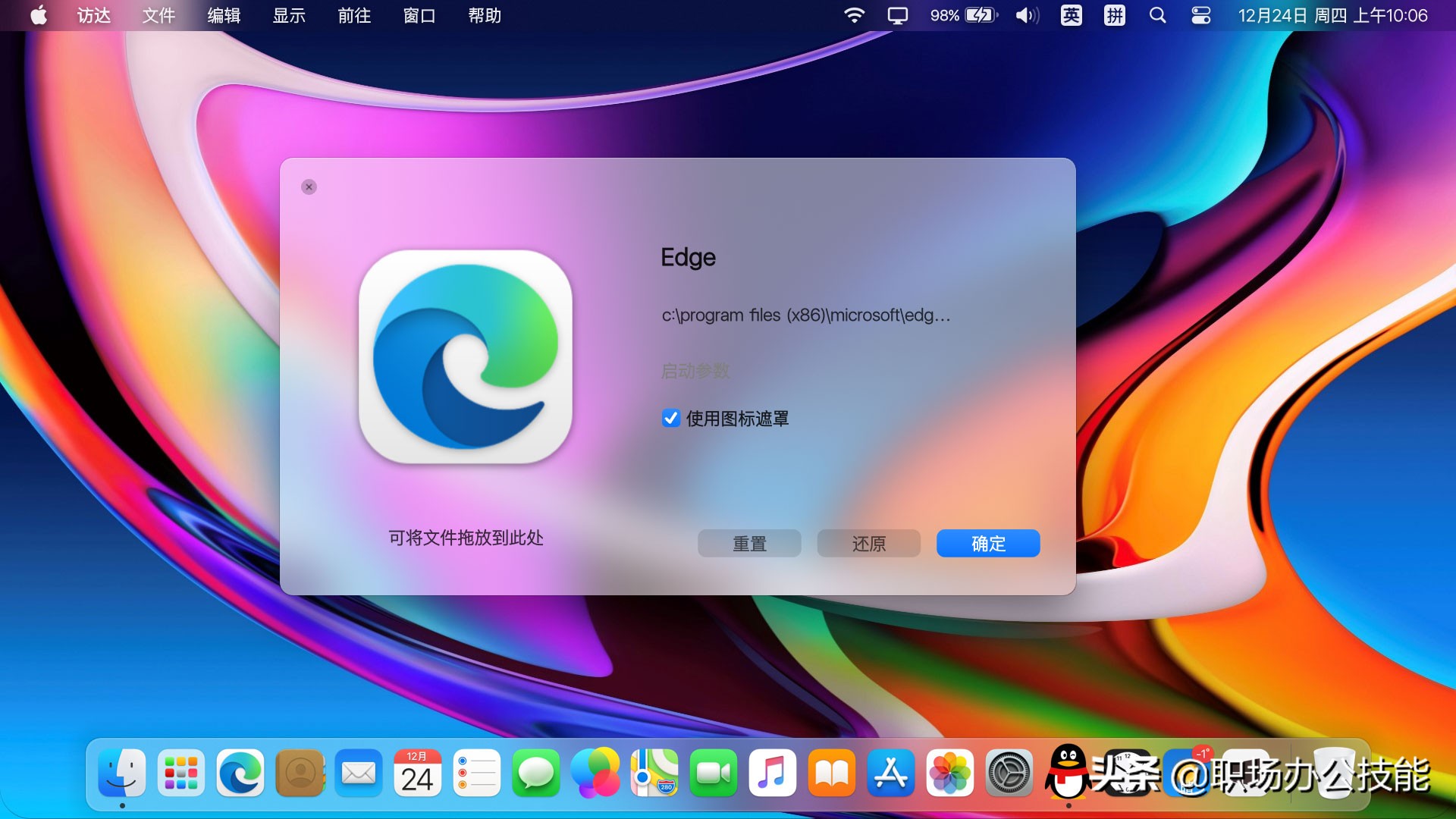Play Music via the Dock icon

point(772,773)
